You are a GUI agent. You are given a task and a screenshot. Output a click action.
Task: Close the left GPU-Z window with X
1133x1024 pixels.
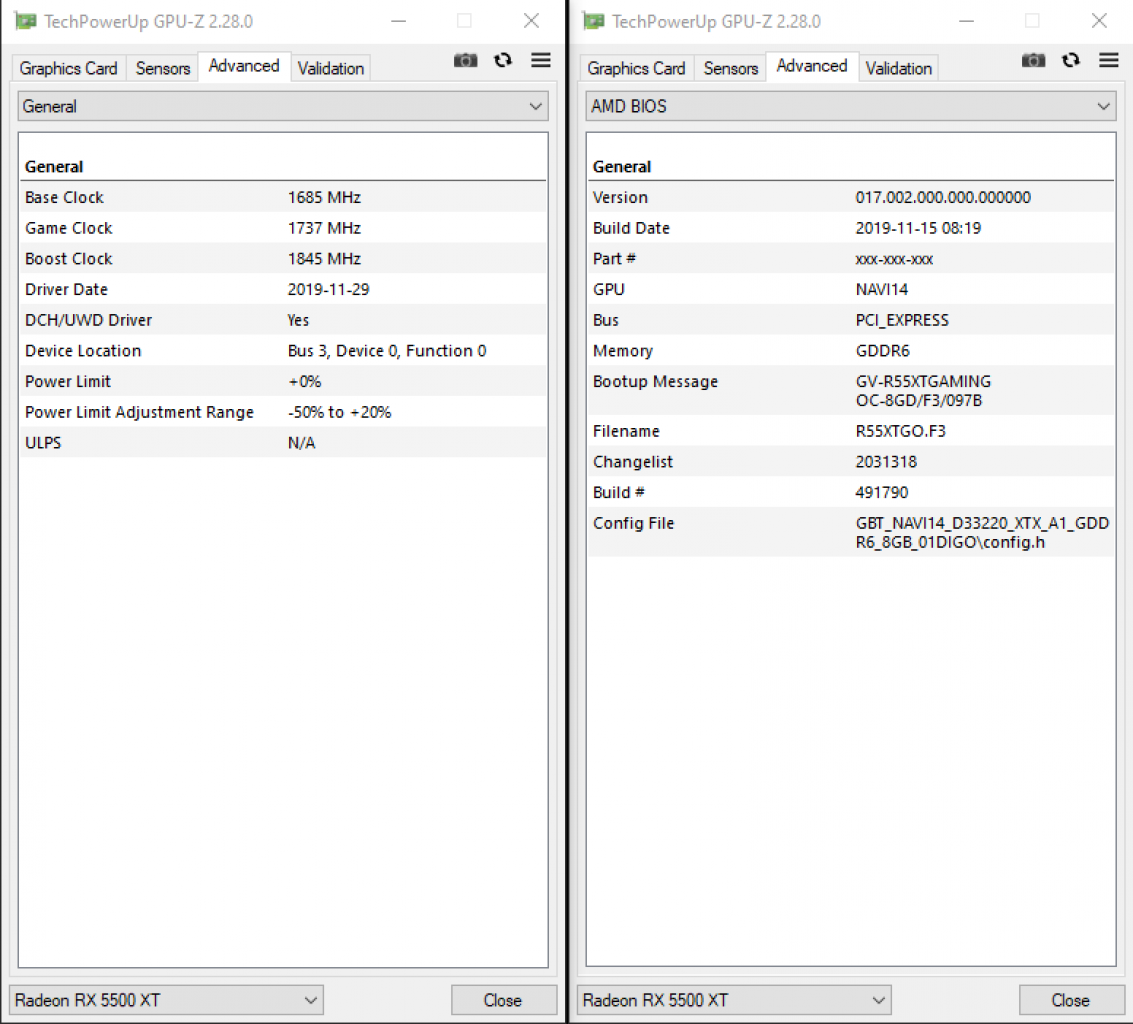click(531, 21)
